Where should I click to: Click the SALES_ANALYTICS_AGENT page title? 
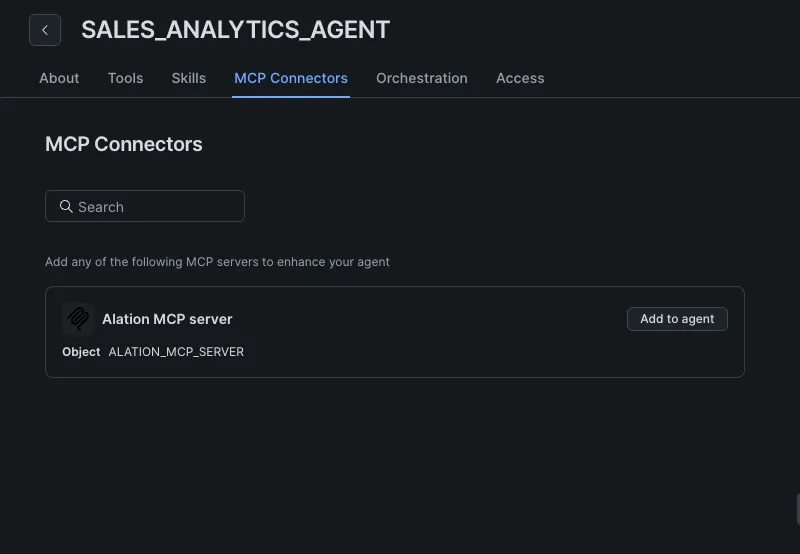pos(236,30)
